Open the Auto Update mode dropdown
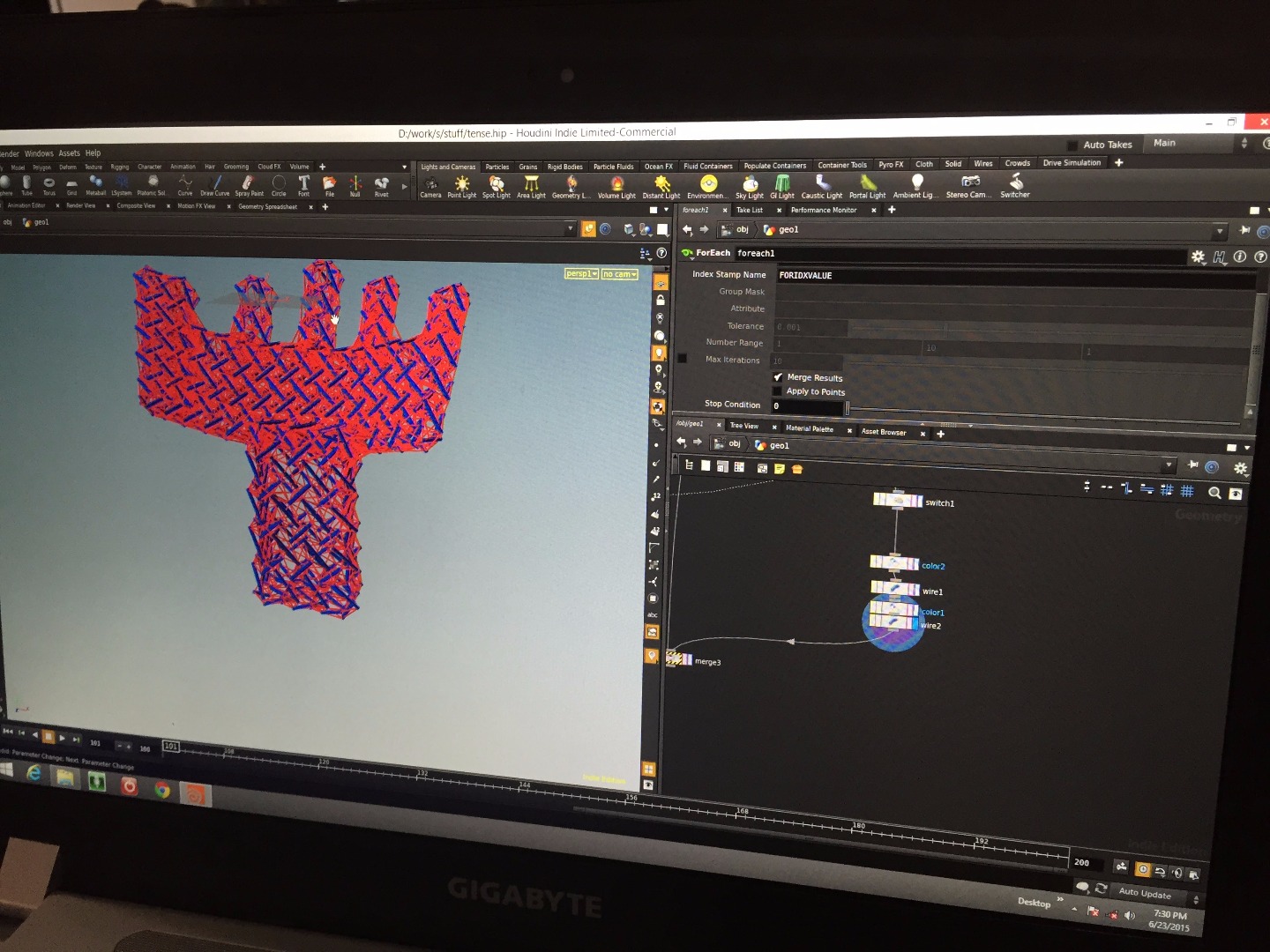 (x=1152, y=893)
